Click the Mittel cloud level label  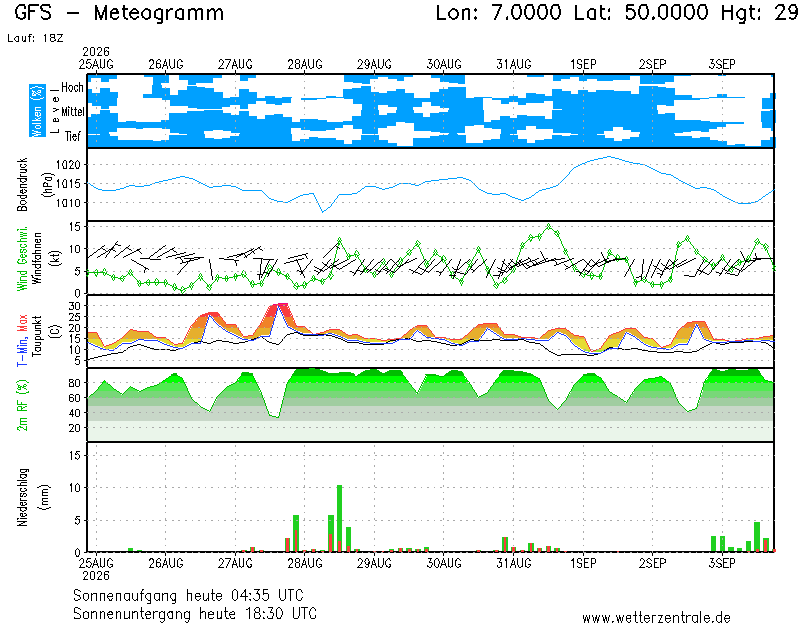72,111
